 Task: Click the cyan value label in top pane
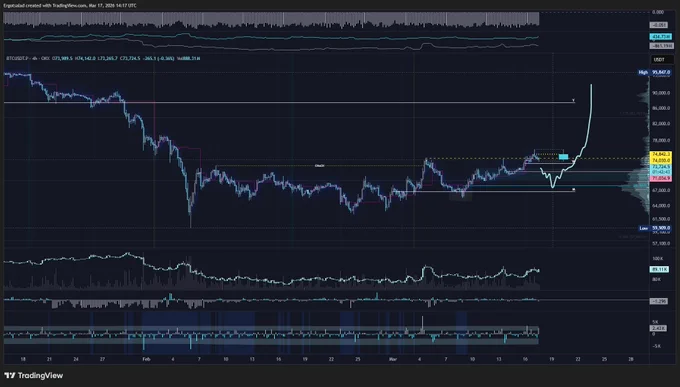tap(661, 37)
